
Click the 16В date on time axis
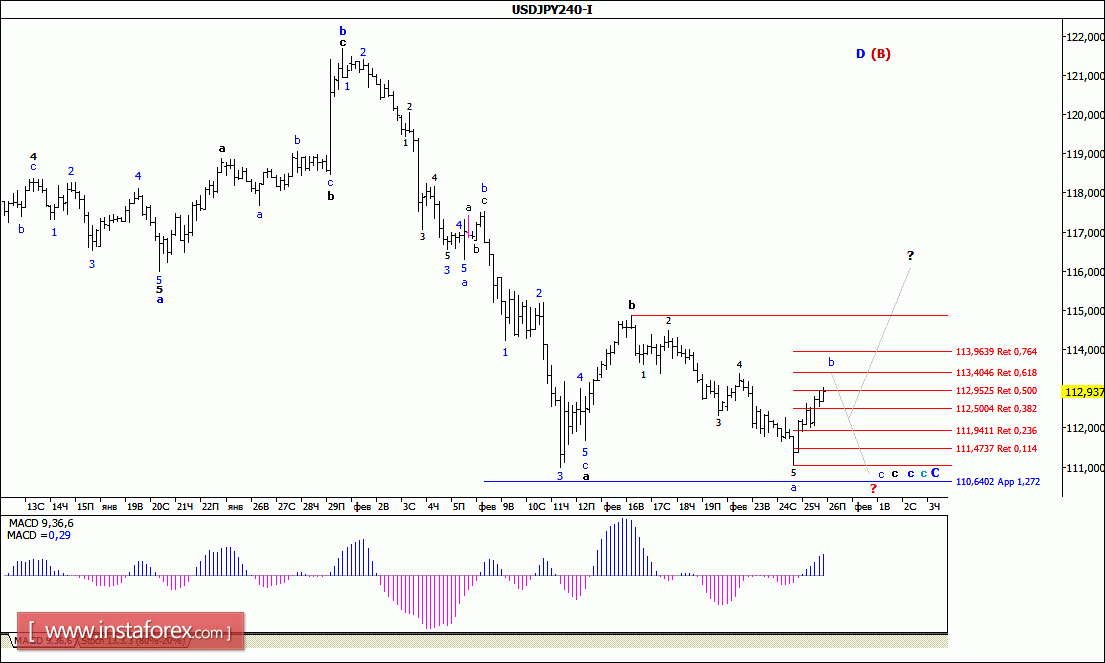636,506
